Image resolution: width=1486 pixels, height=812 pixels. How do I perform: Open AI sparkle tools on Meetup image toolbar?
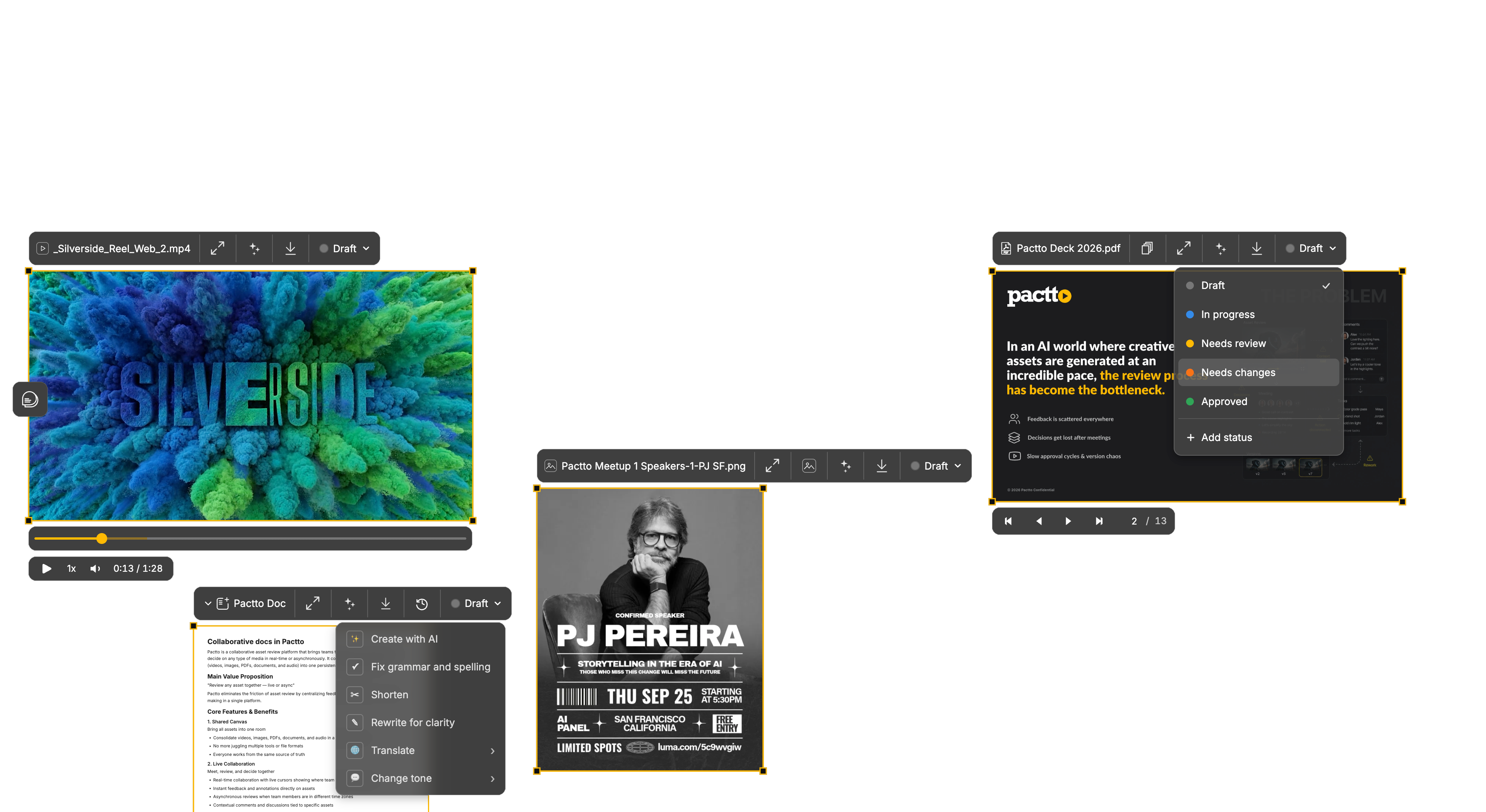click(x=846, y=466)
